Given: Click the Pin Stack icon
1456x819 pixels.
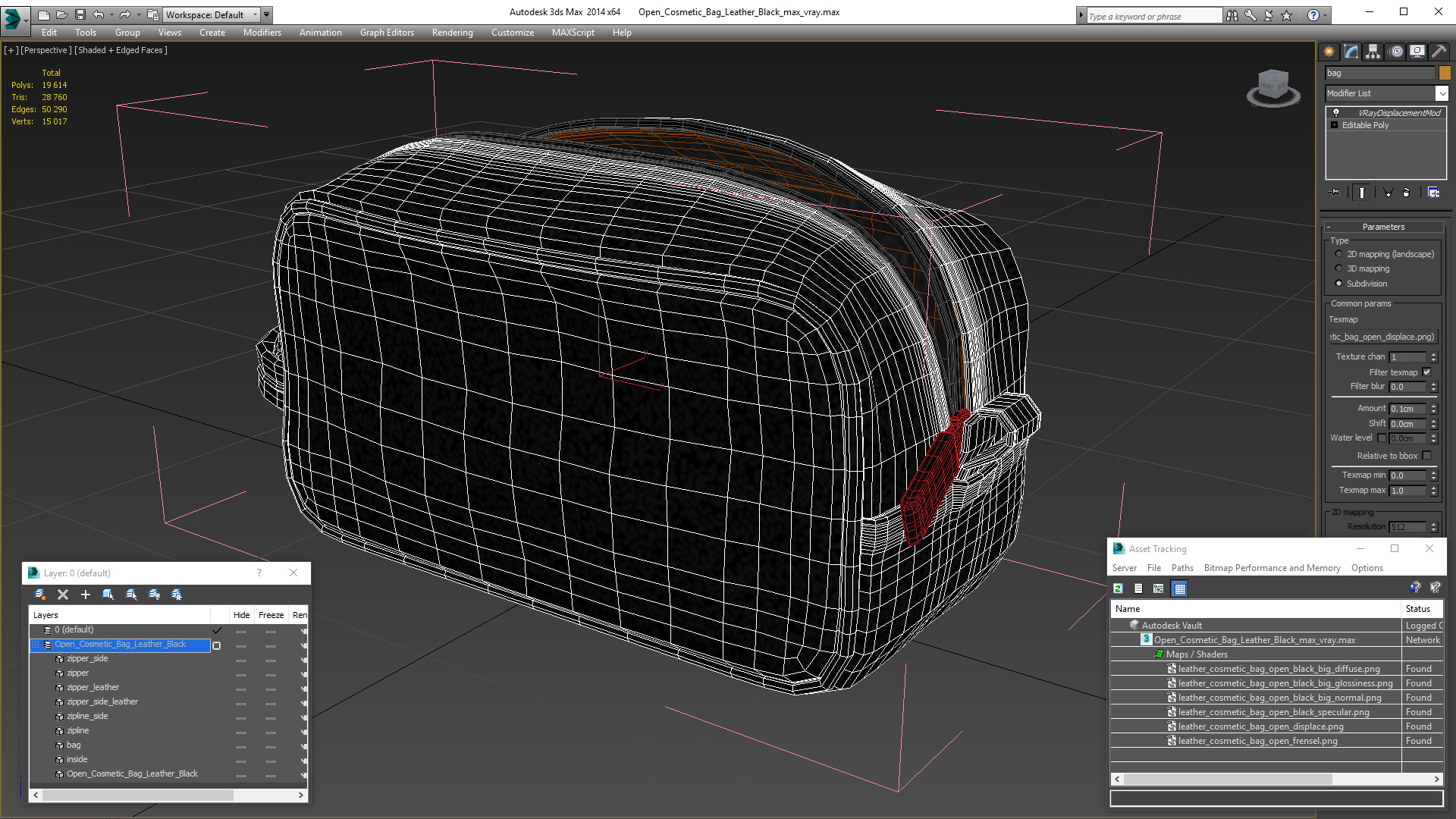Looking at the screenshot, I should [1335, 193].
